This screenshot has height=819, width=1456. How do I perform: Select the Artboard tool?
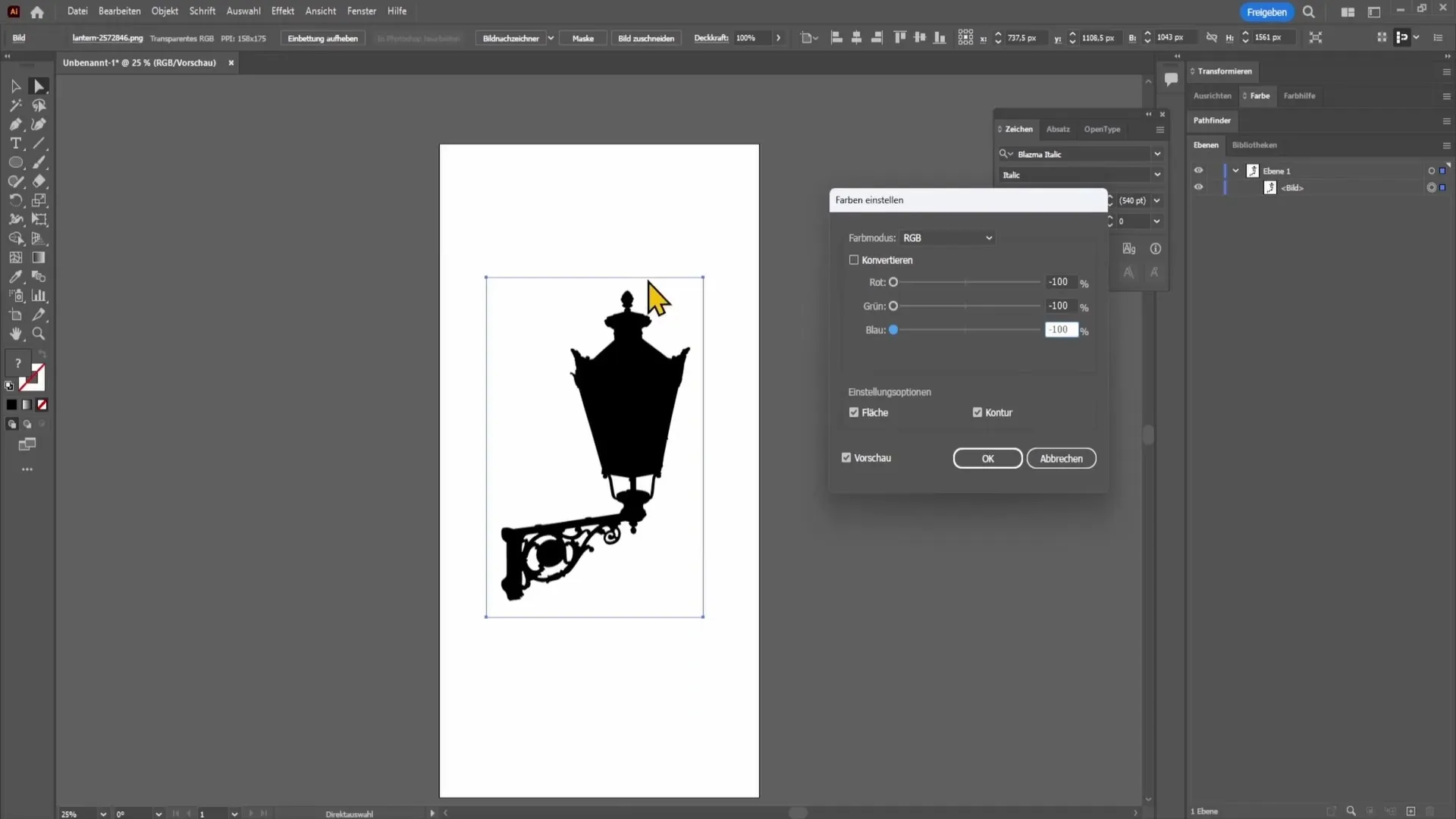click(15, 315)
